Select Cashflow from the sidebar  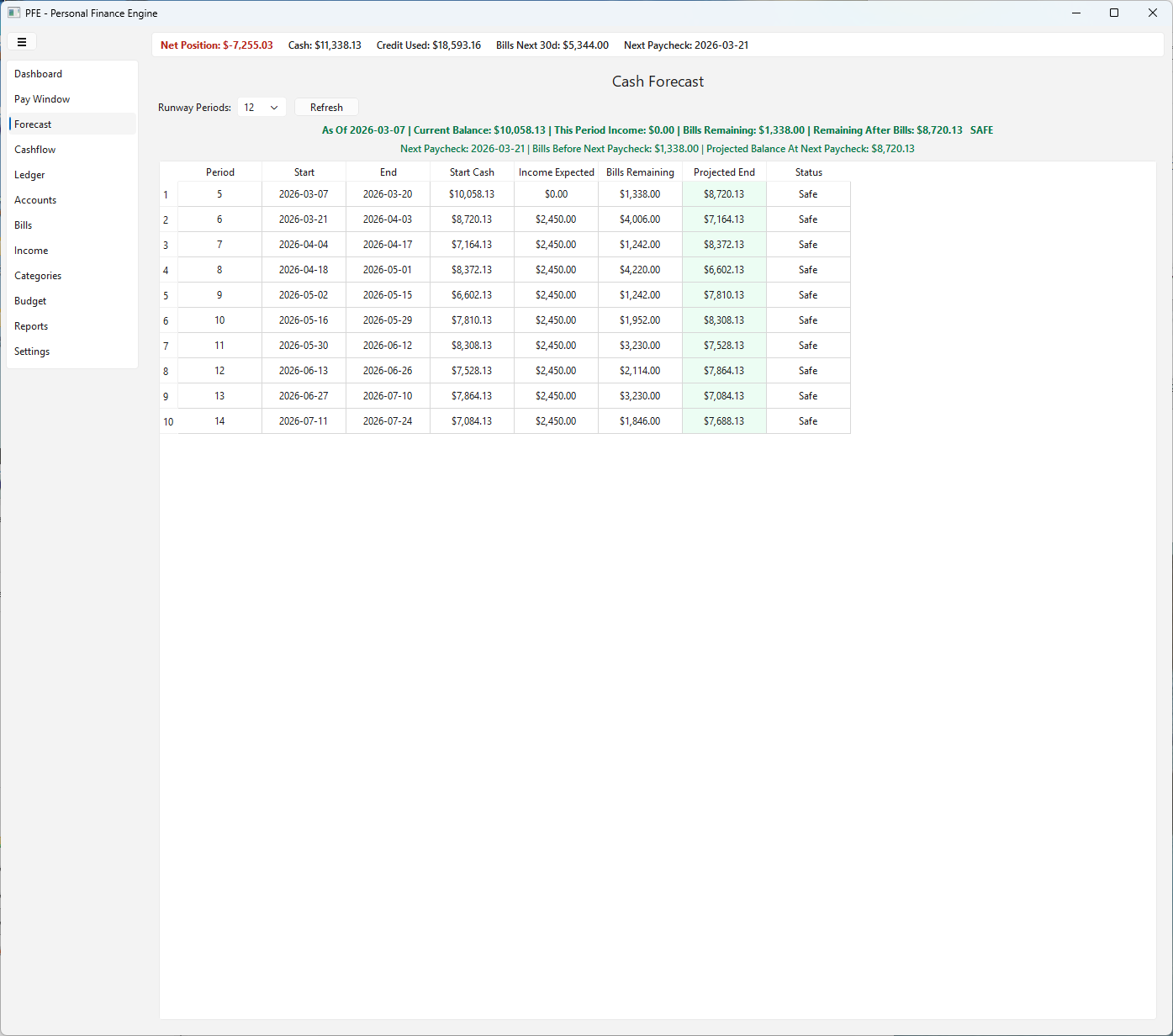35,150
